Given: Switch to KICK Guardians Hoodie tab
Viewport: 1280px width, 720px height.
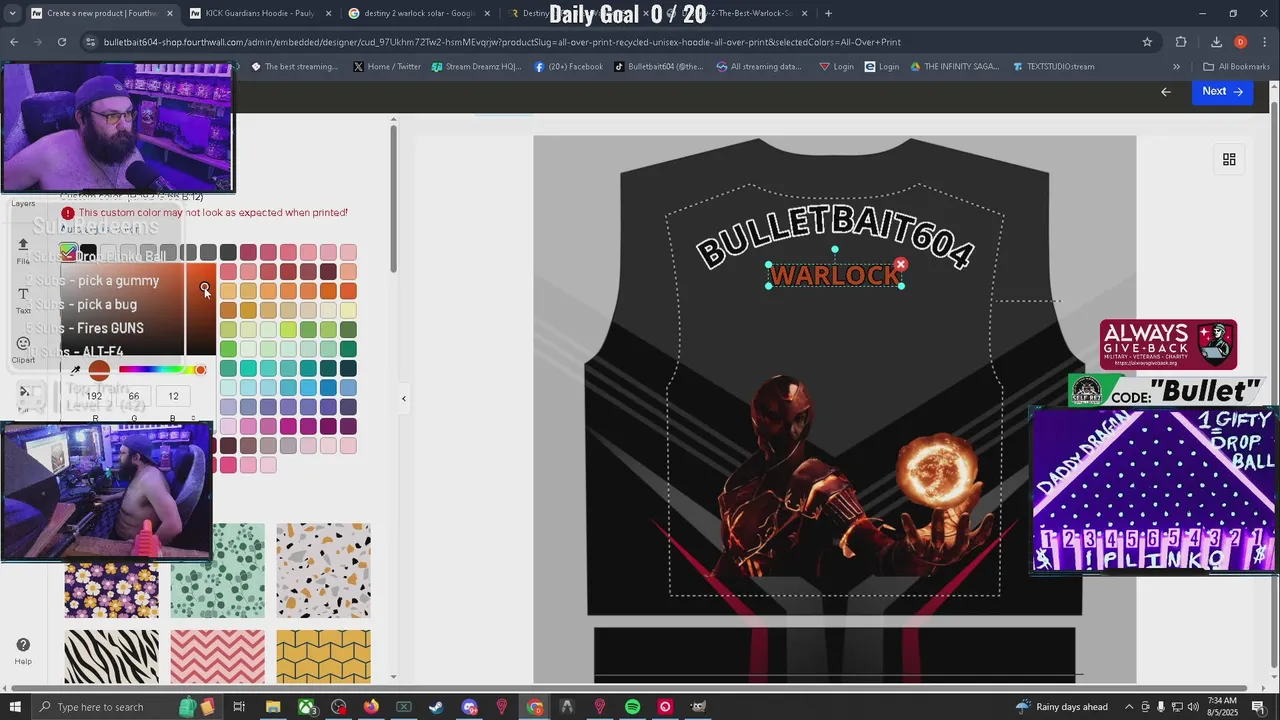Looking at the screenshot, I should (259, 13).
